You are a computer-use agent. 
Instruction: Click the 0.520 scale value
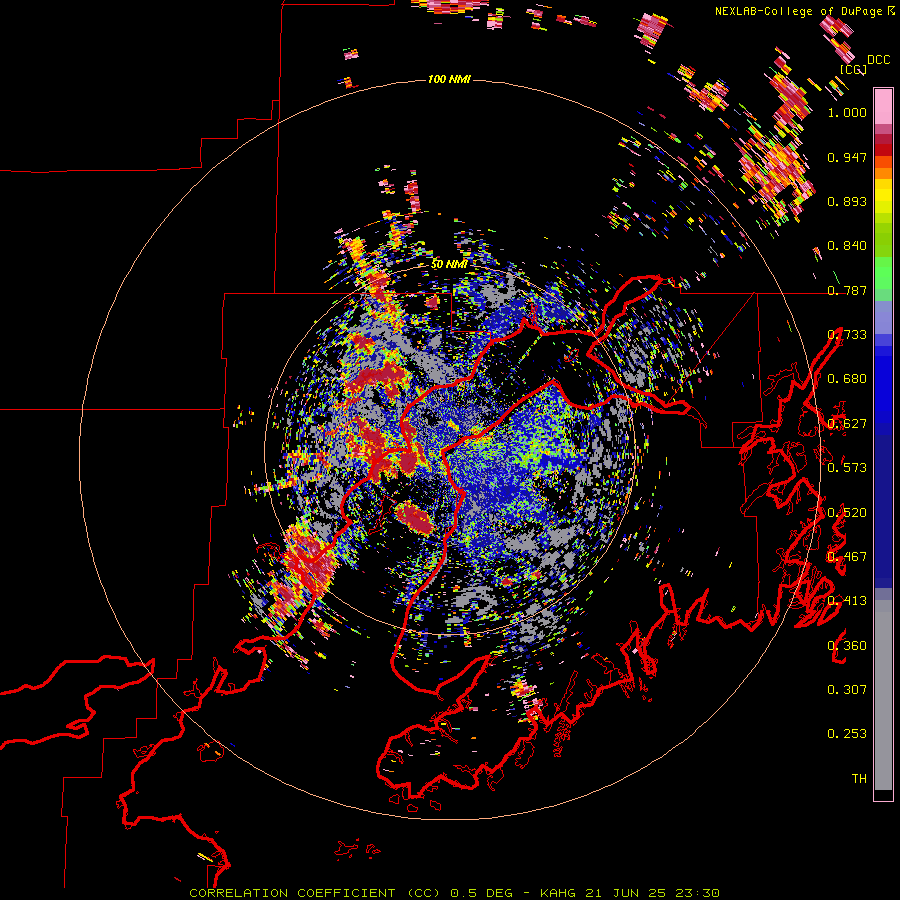(847, 513)
